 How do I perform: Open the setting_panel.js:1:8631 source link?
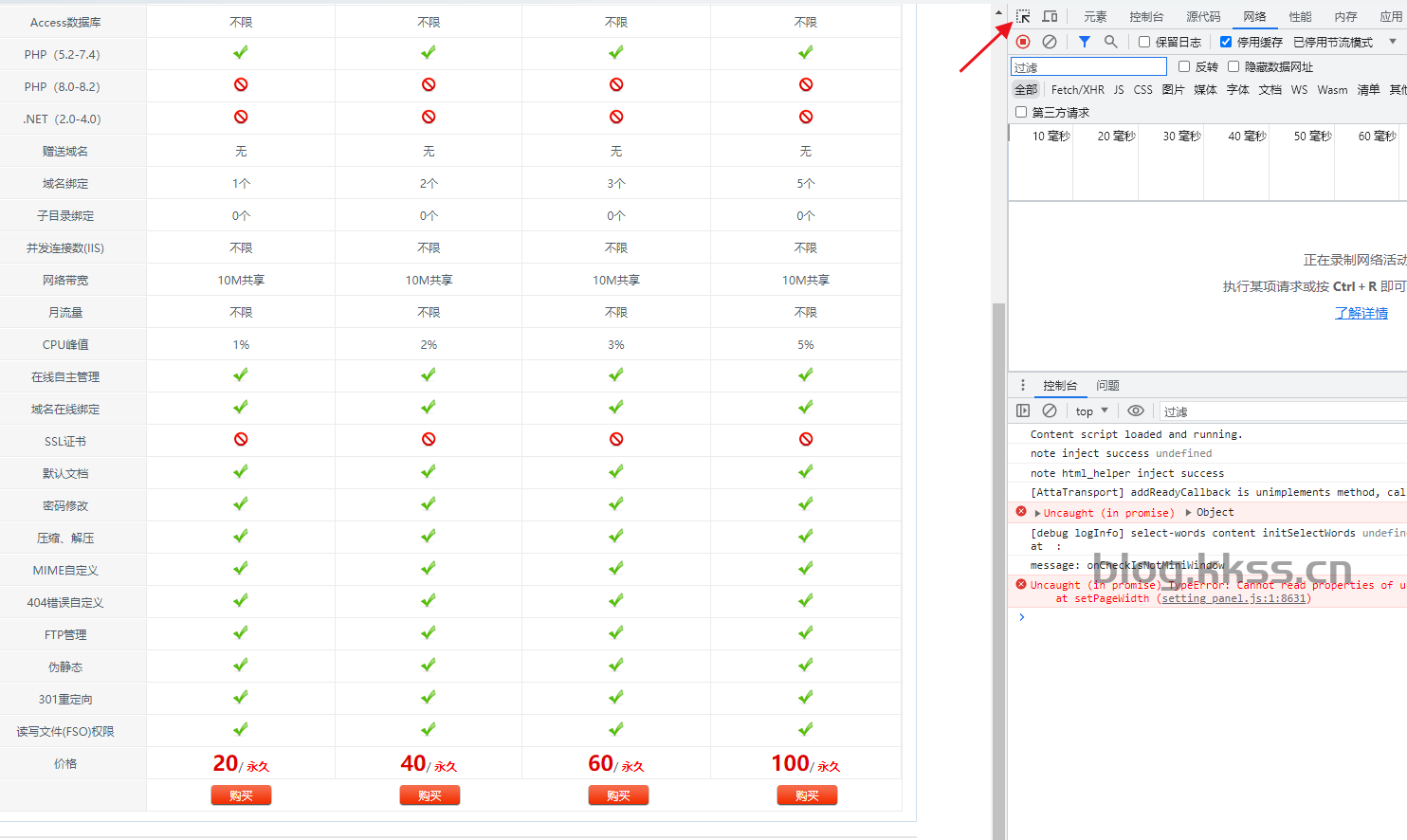(1233, 598)
